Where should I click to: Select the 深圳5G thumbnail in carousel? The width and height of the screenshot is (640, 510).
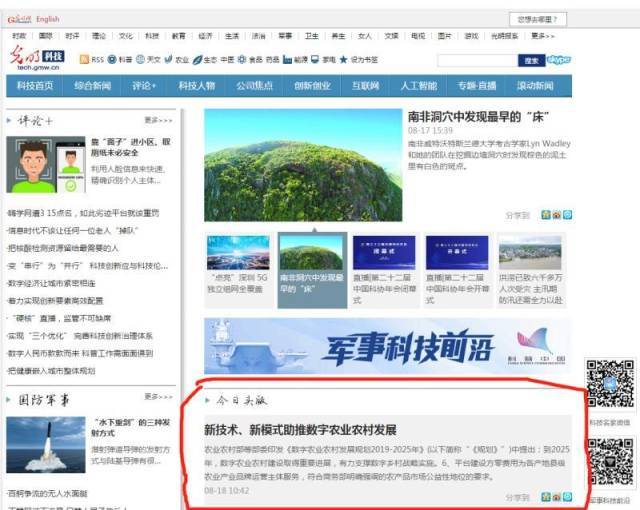[x=238, y=254]
